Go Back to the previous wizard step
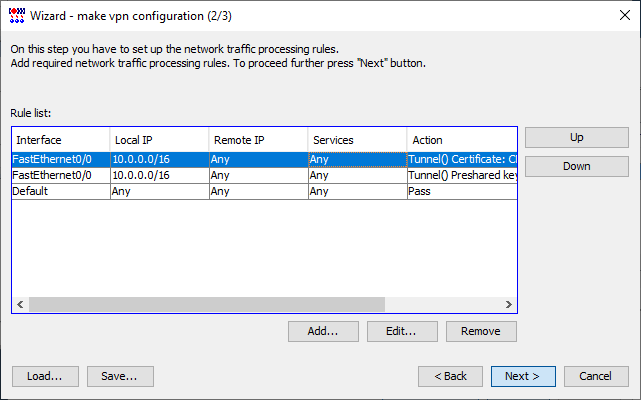This screenshot has height=400, width=641. pos(450,376)
